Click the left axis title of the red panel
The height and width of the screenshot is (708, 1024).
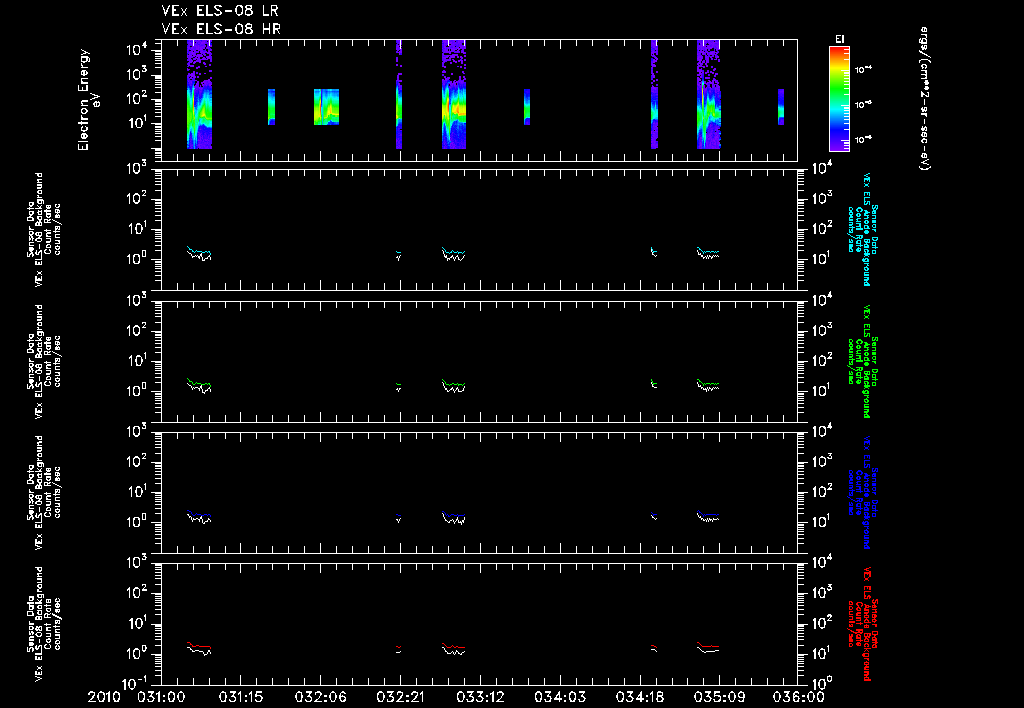click(x=44, y=624)
